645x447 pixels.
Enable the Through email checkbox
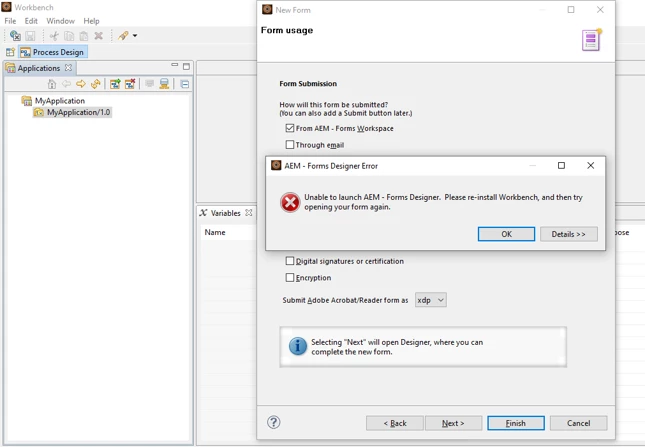(290, 145)
